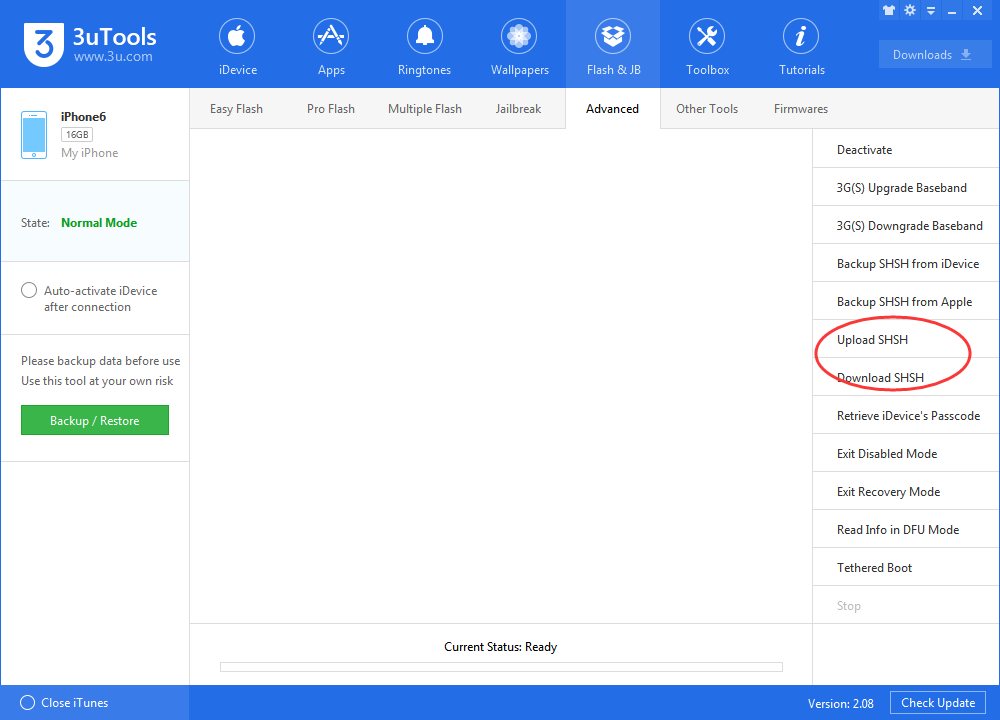Image resolution: width=1000 pixels, height=720 pixels.
Task: Choose Exit Disabled Mode
Action: point(906,453)
